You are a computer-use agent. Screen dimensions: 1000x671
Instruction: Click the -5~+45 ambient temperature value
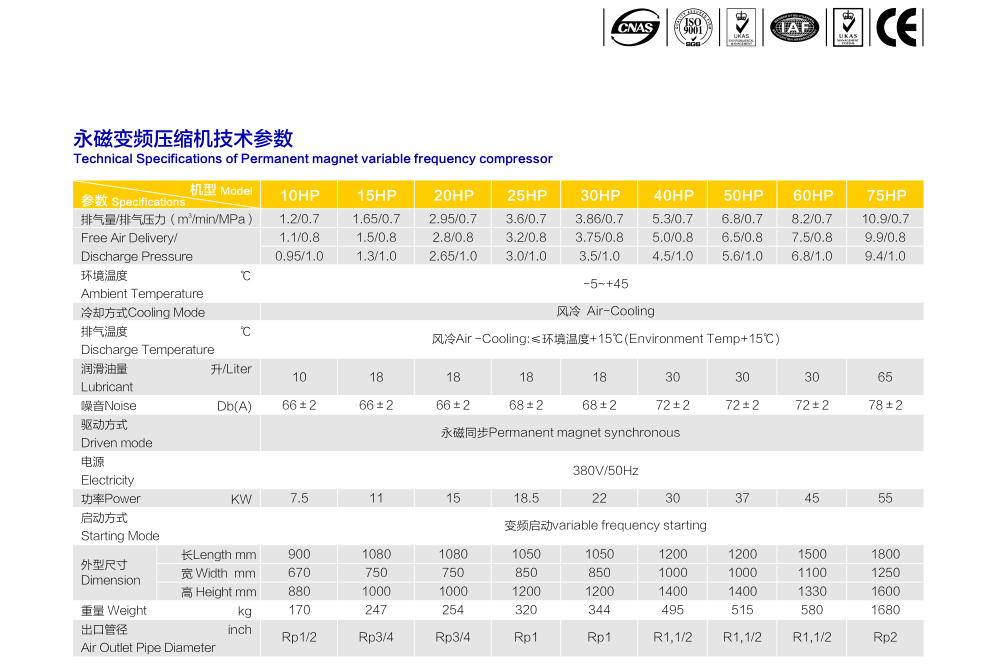click(x=605, y=284)
